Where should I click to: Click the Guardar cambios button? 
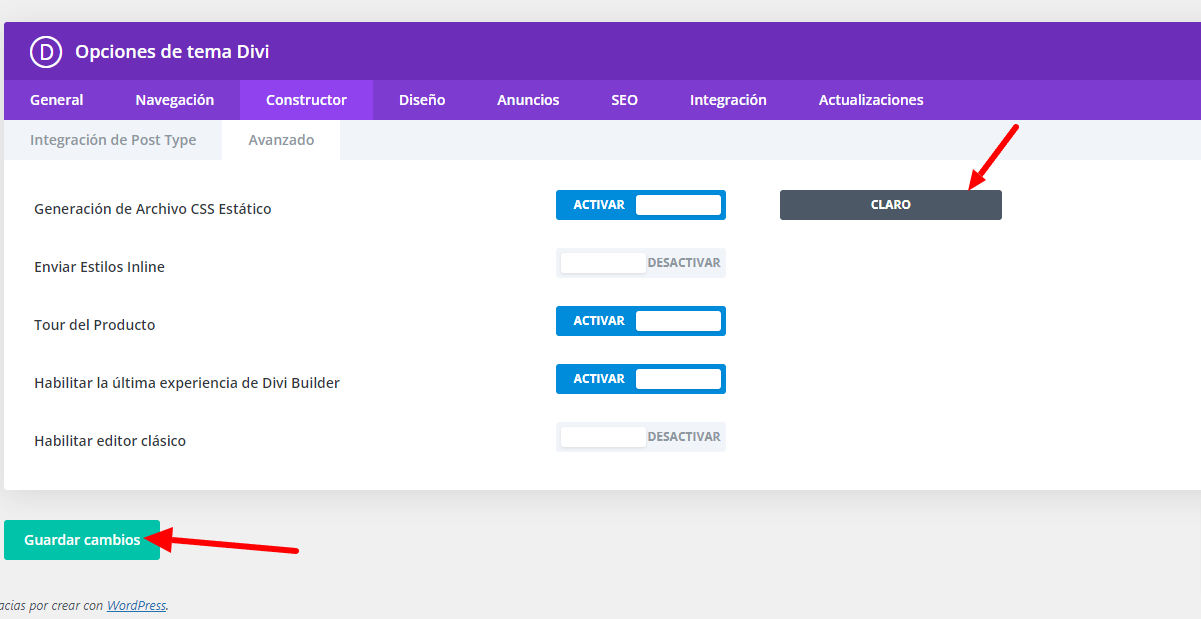pos(82,540)
